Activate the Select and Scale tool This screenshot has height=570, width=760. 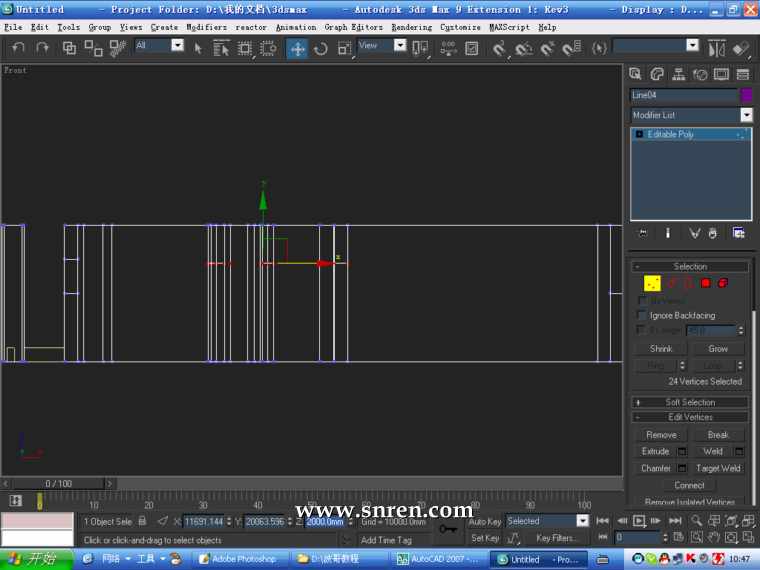tap(345, 48)
